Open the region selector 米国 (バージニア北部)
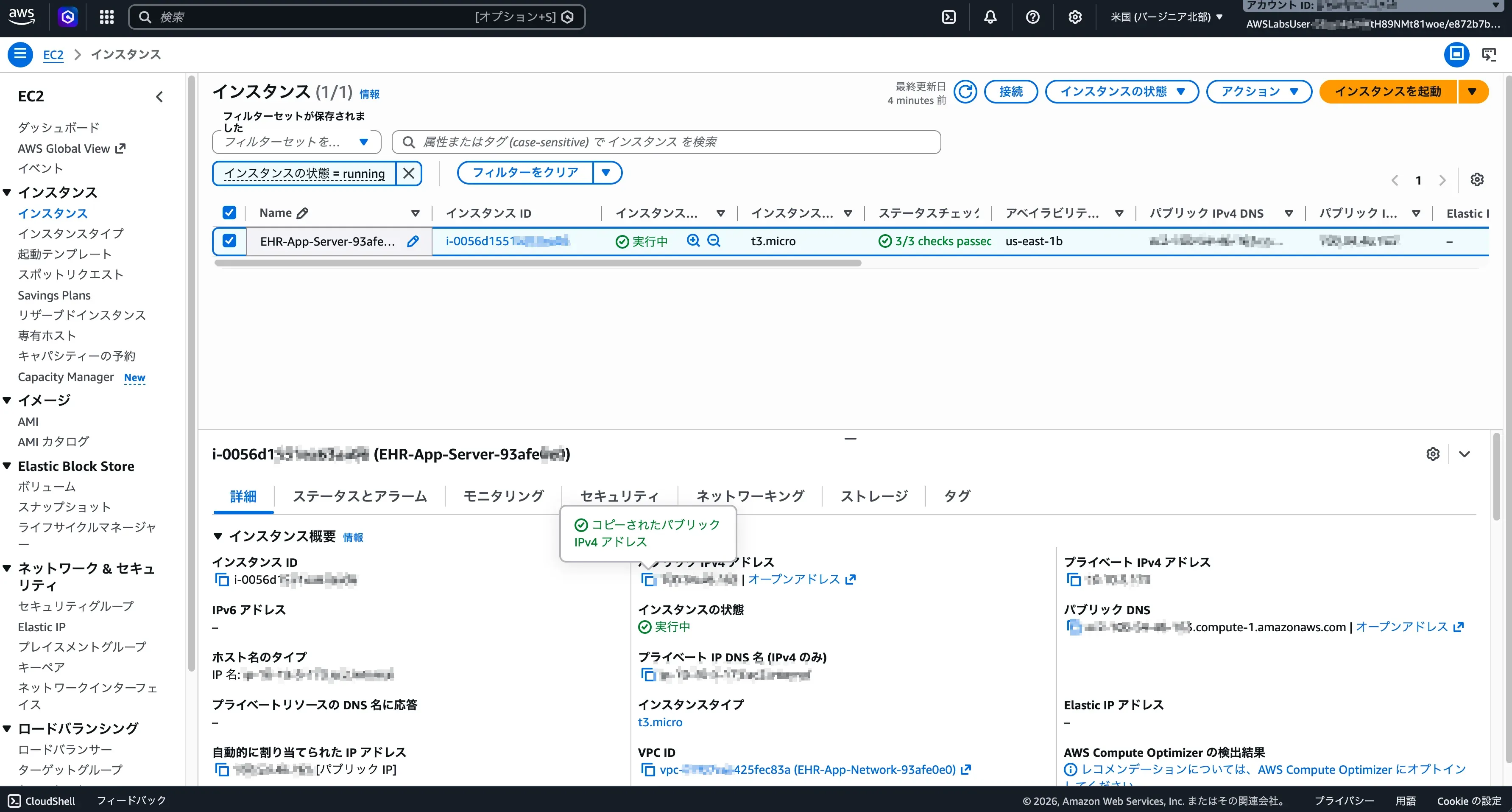This screenshot has width=1512, height=812. pos(1166,17)
